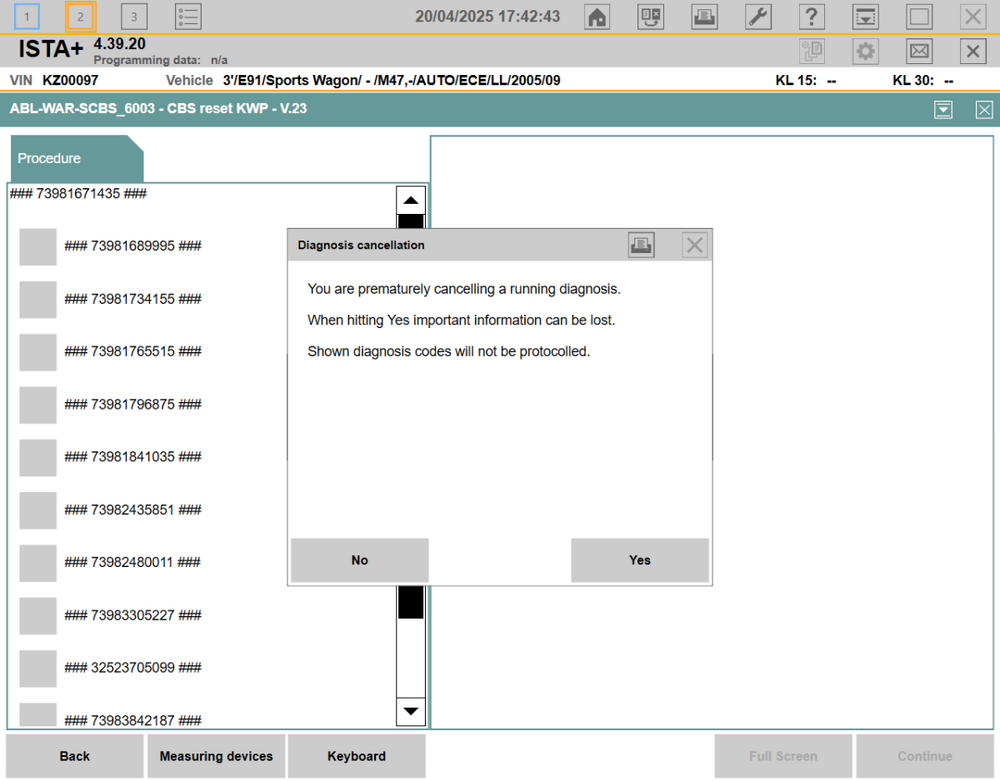1000x781 pixels.
Task: Toggle checkbox beside 73981796875 entry
Action: coord(38,405)
